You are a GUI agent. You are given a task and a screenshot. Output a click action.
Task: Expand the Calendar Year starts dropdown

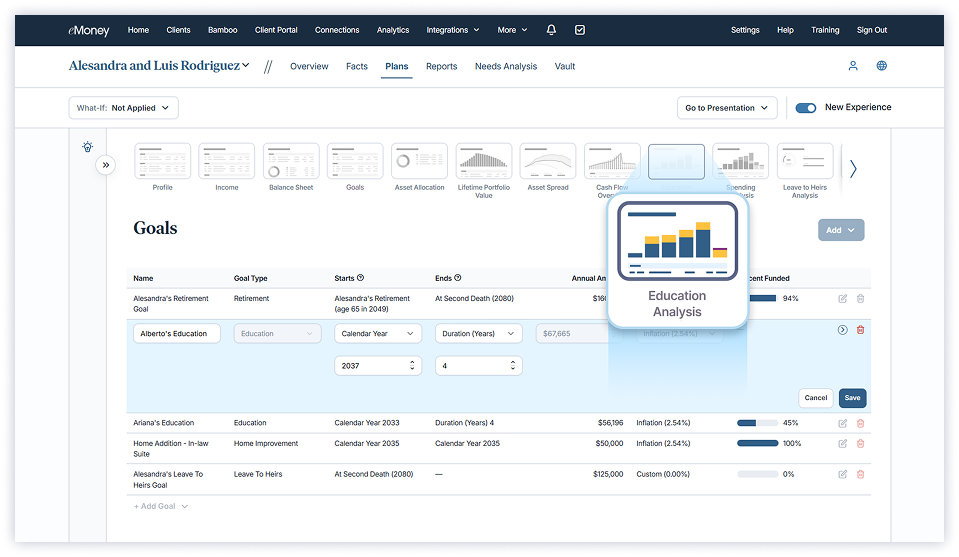pos(377,334)
